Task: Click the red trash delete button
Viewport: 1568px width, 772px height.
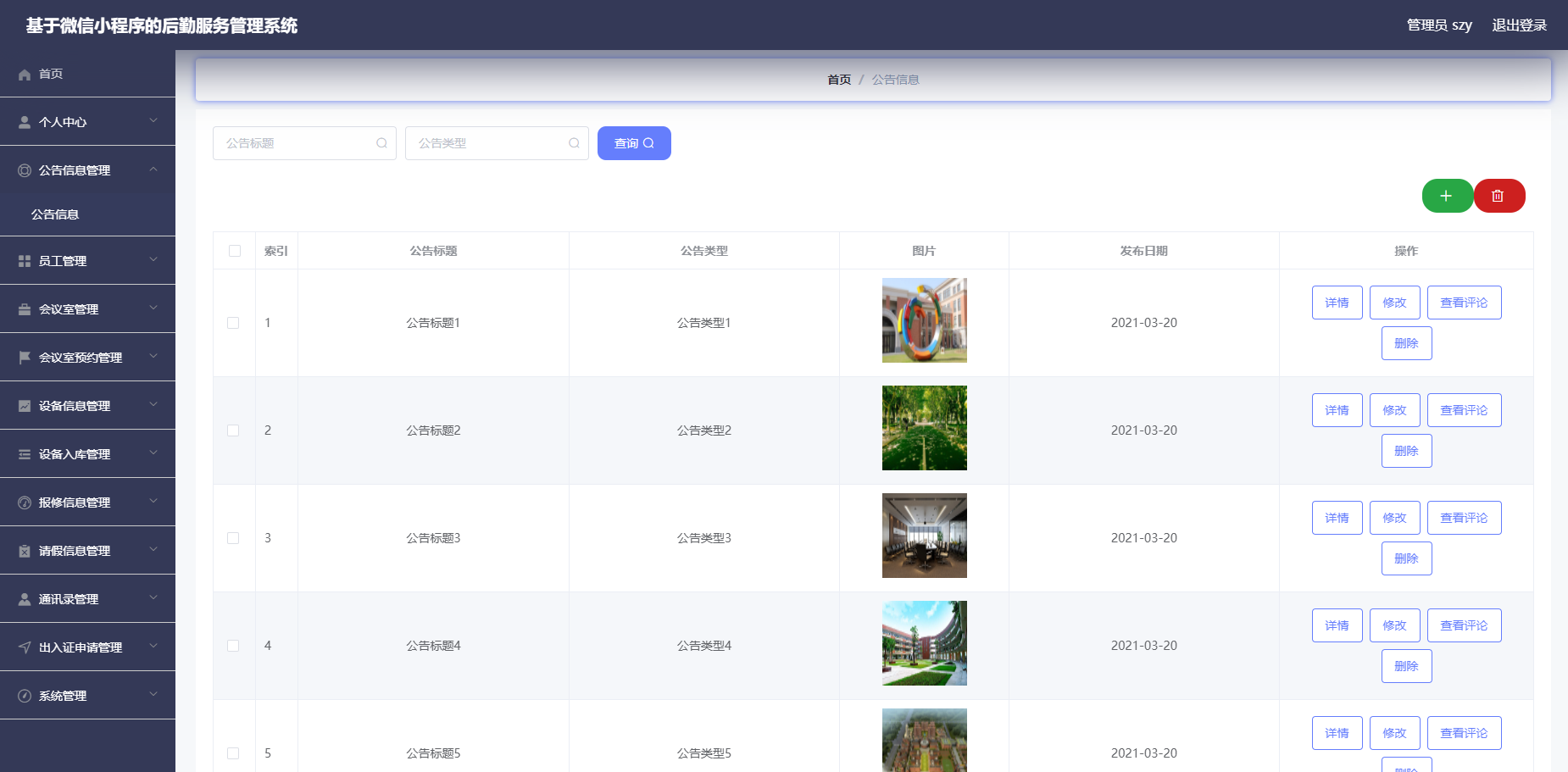Action: pos(1498,196)
